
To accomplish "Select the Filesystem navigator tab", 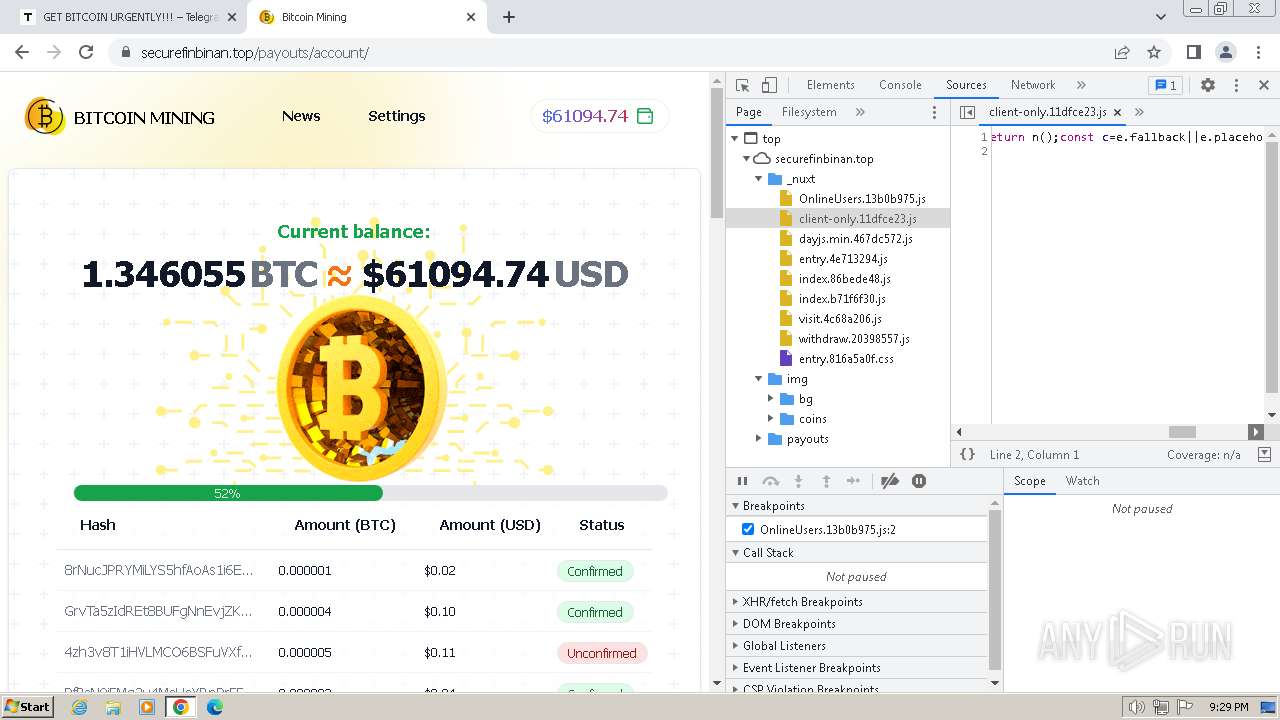I will (x=809, y=112).
